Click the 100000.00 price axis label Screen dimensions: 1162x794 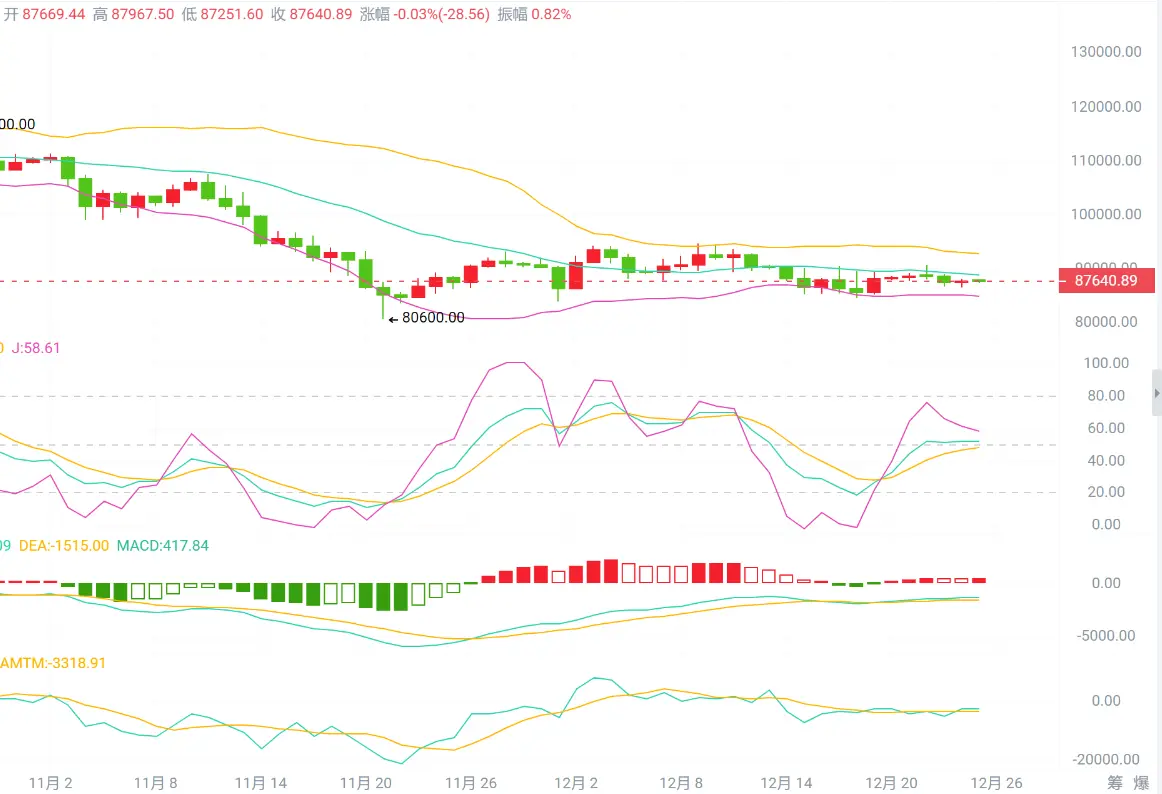pos(1106,214)
